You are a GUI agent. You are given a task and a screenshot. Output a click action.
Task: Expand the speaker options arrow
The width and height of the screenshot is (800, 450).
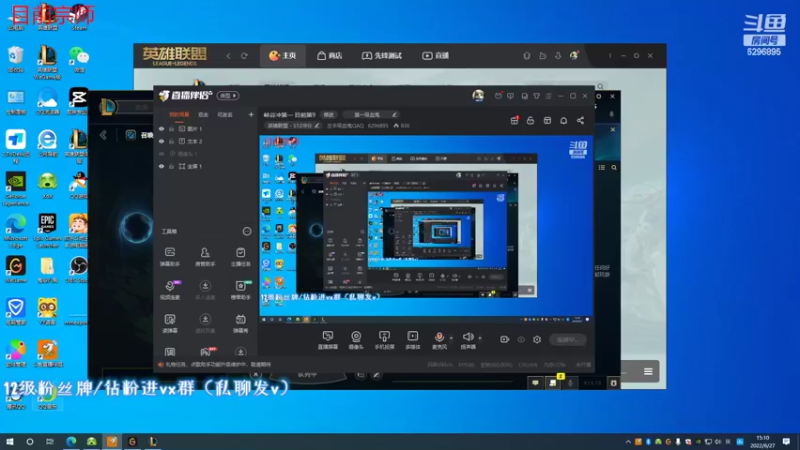(x=480, y=338)
